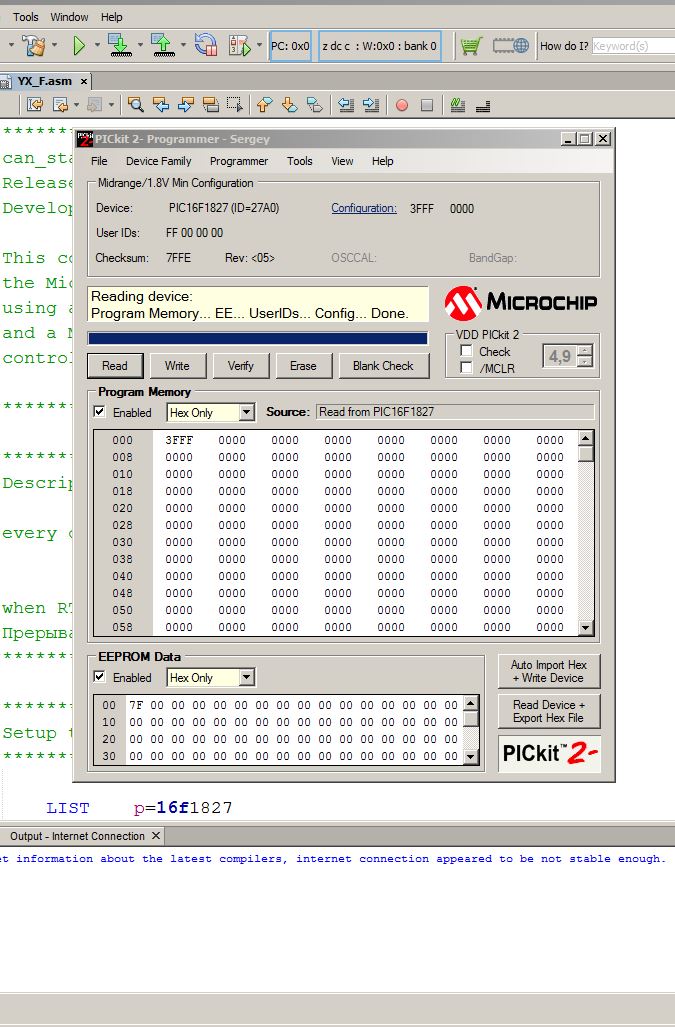Click the Microchip logo in PICkit window
The image size is (675, 1027).
tap(519, 301)
